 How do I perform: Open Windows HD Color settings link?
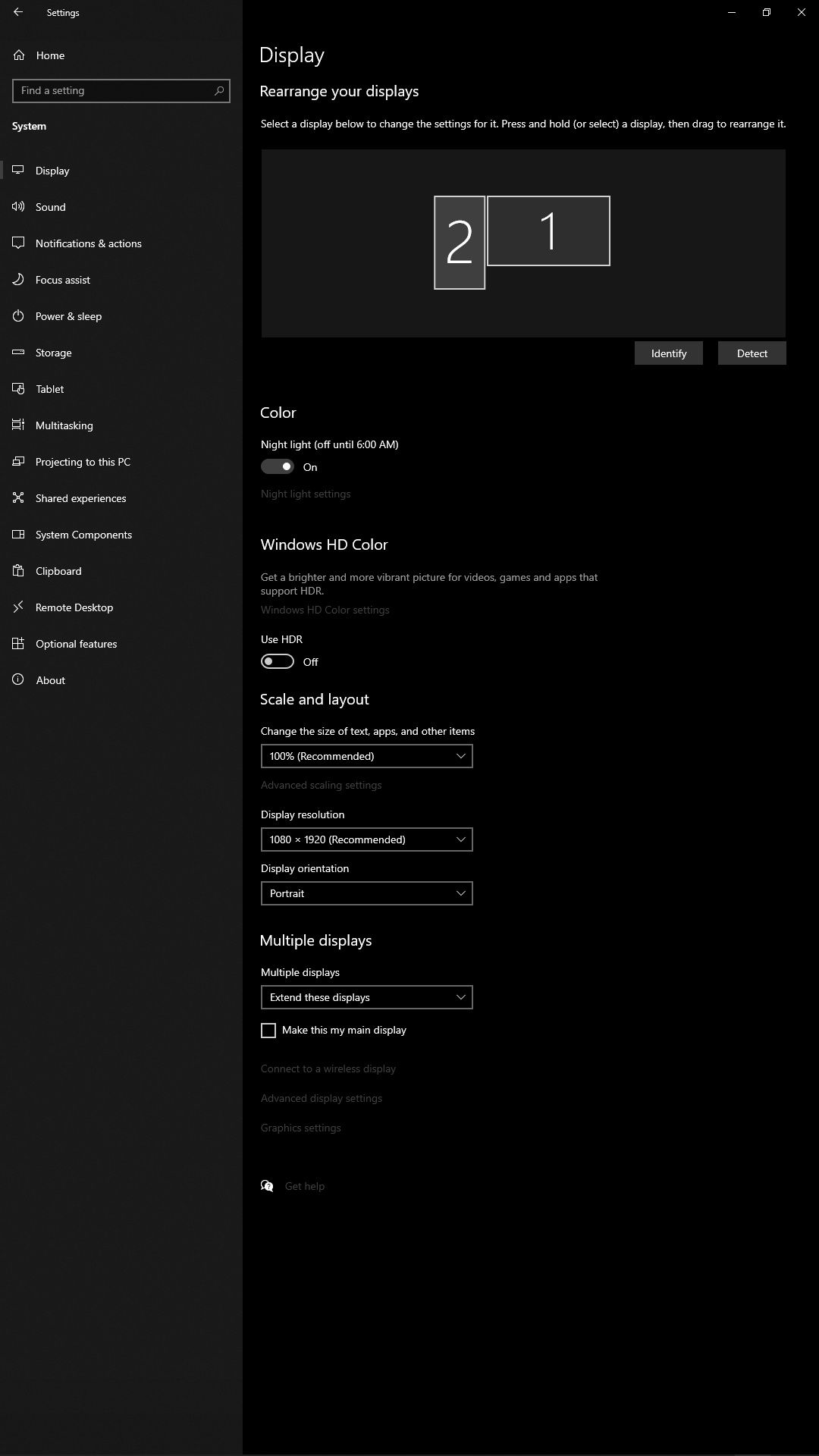point(325,610)
